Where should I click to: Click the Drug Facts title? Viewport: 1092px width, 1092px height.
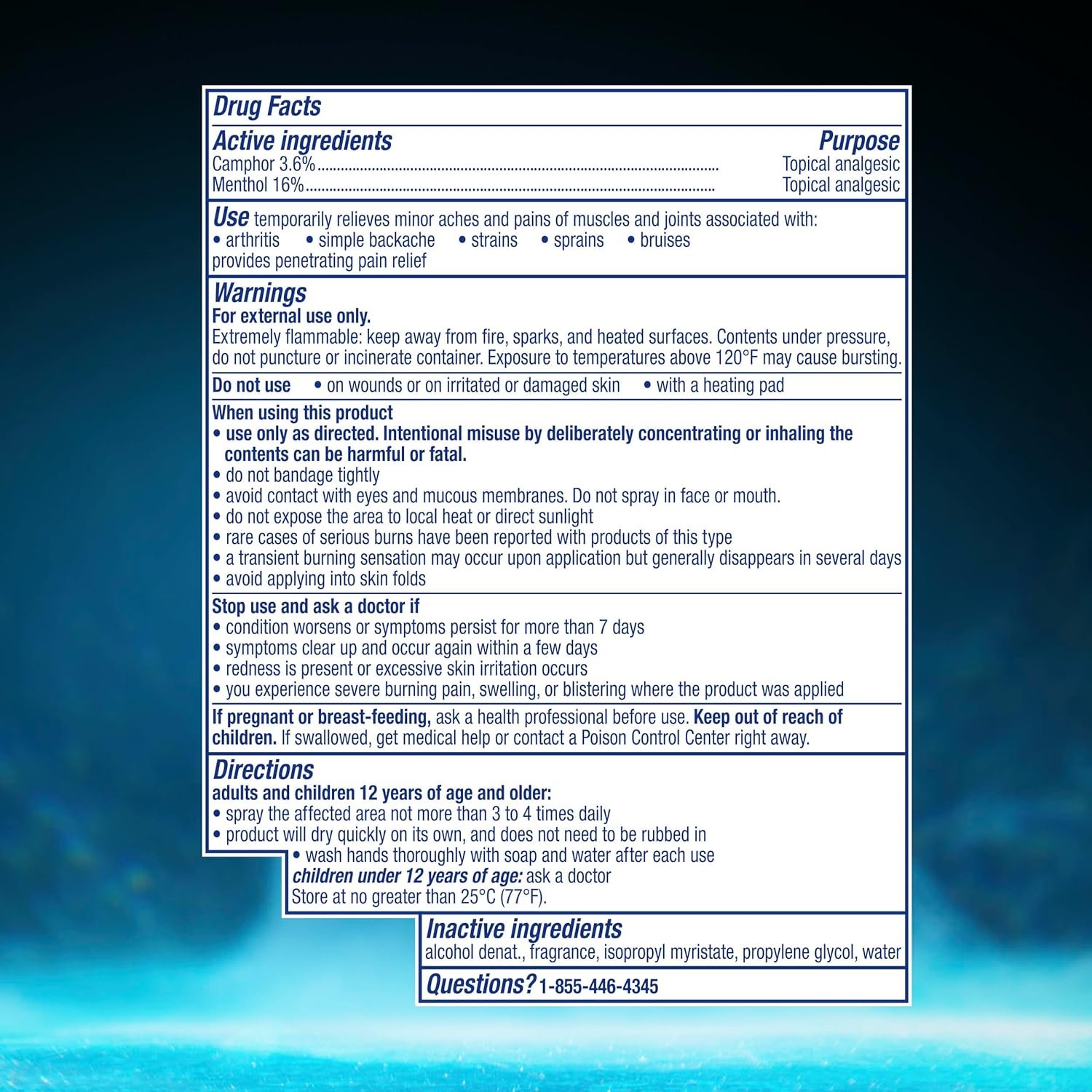point(266,107)
